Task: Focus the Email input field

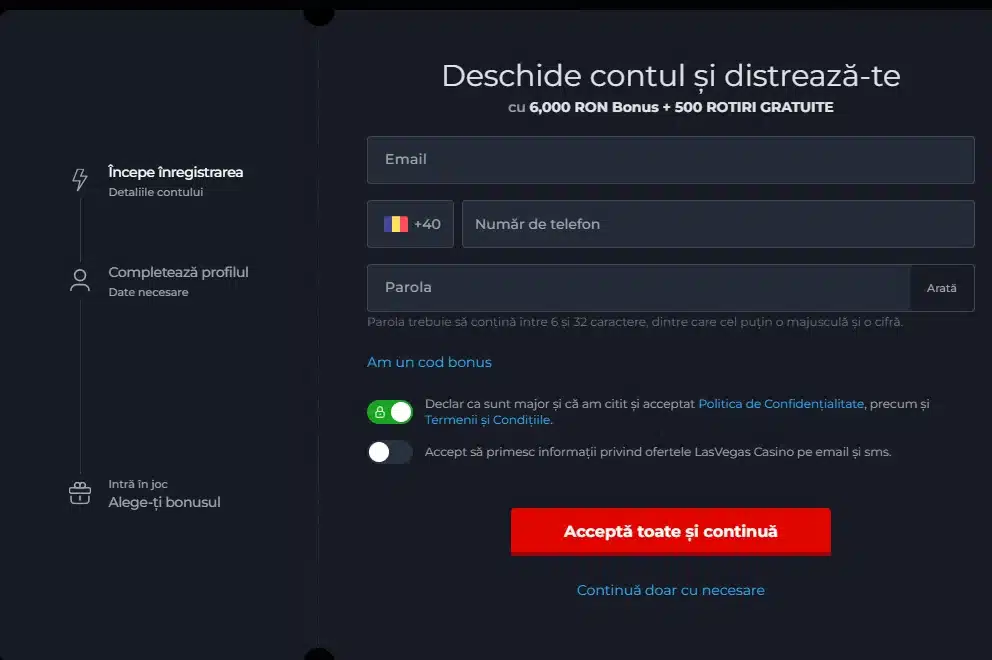Action: coord(670,160)
